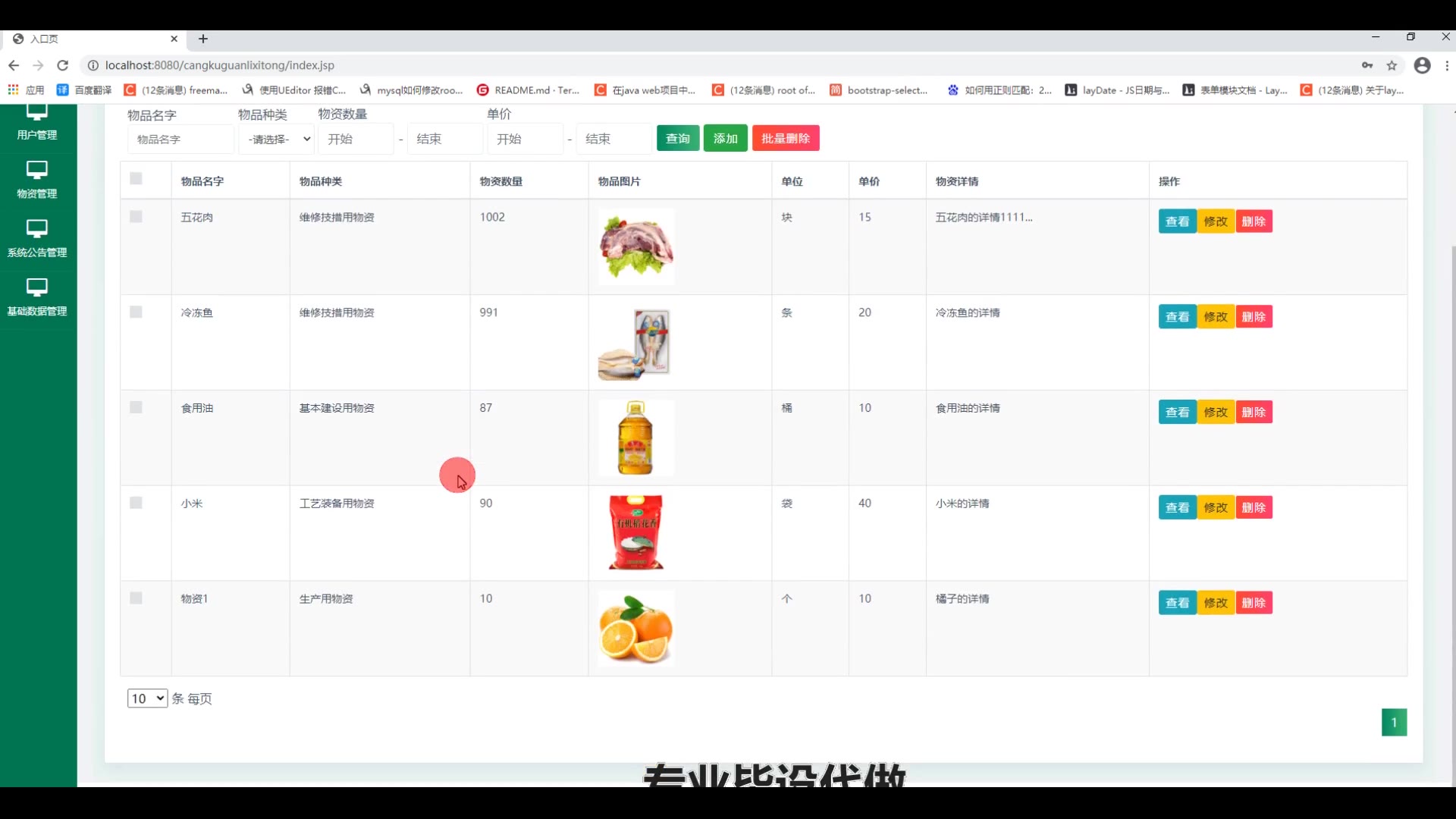
Task: Open new browser tab plus icon
Action: pyautogui.click(x=202, y=39)
